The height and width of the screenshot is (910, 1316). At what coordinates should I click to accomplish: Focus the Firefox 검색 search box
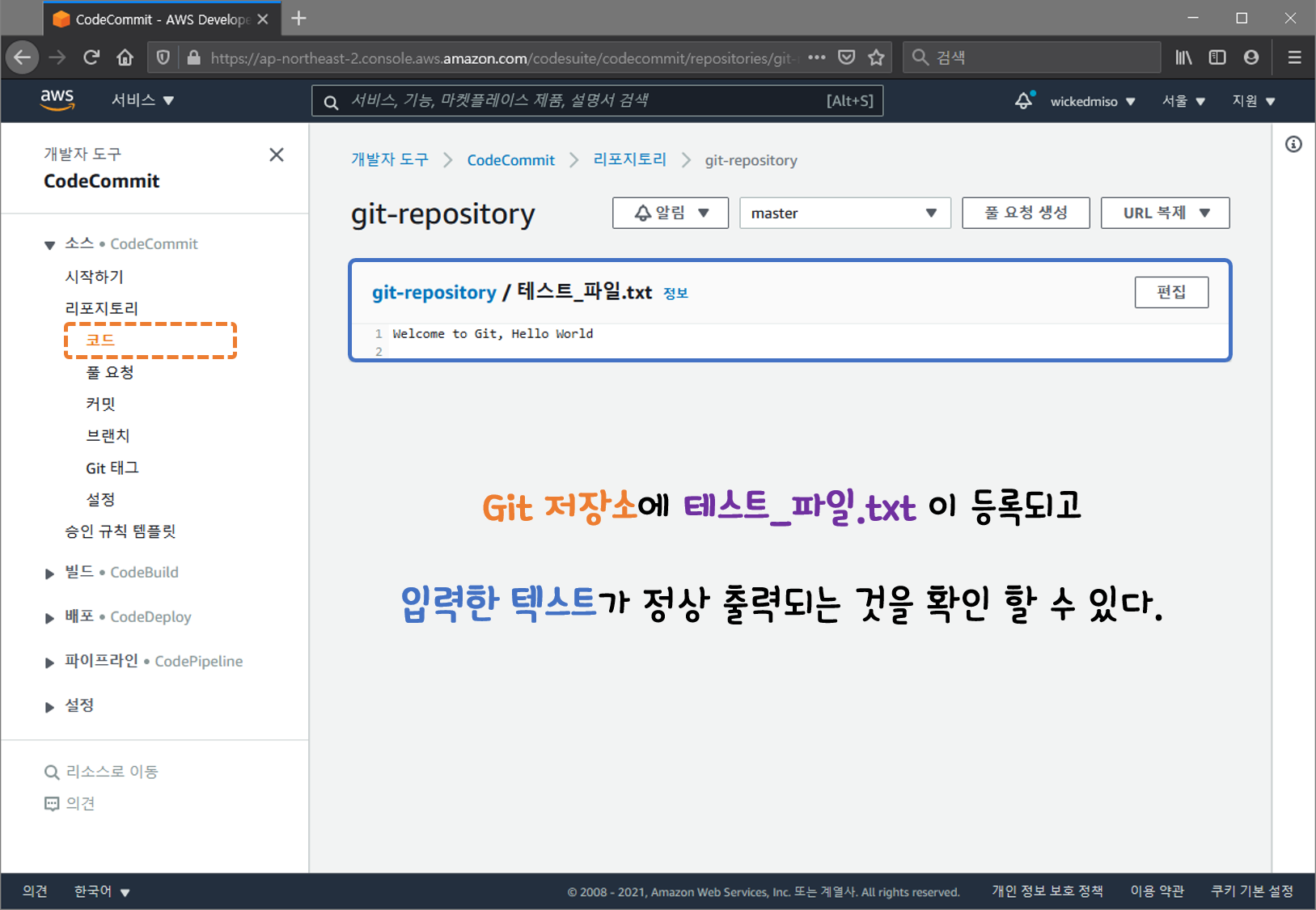point(1032,57)
